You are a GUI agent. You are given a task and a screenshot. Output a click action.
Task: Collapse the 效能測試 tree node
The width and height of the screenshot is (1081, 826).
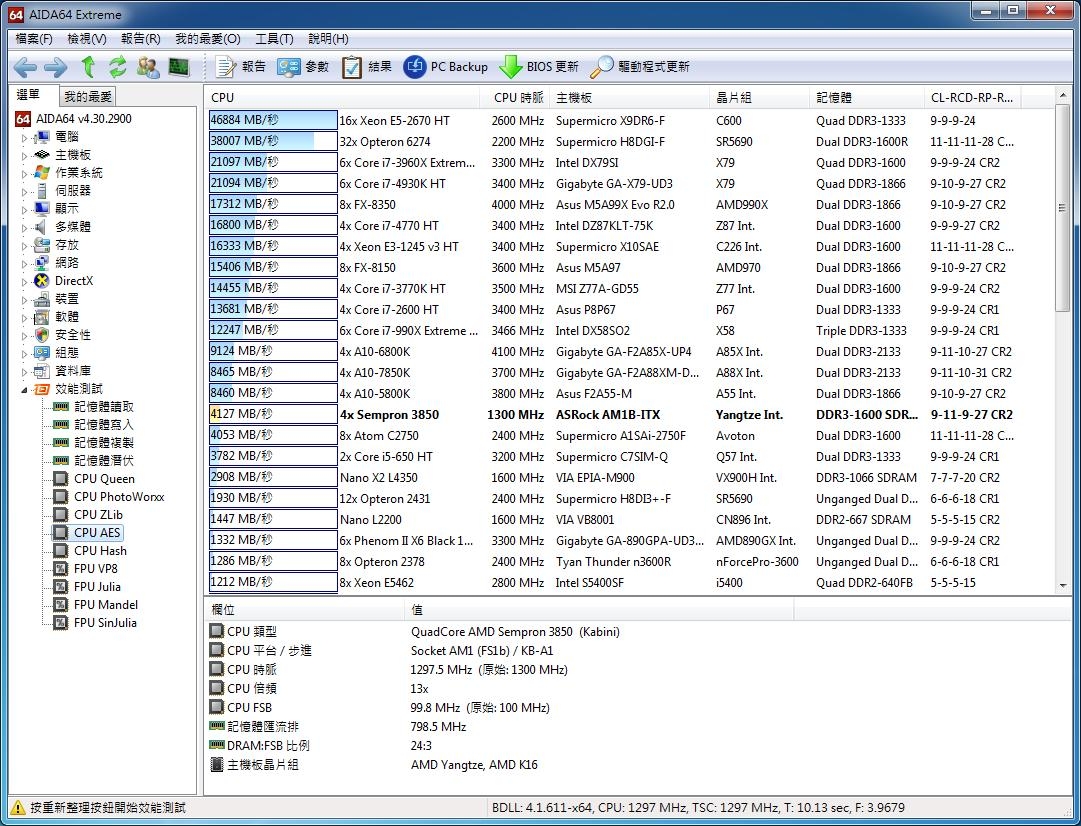(24, 389)
